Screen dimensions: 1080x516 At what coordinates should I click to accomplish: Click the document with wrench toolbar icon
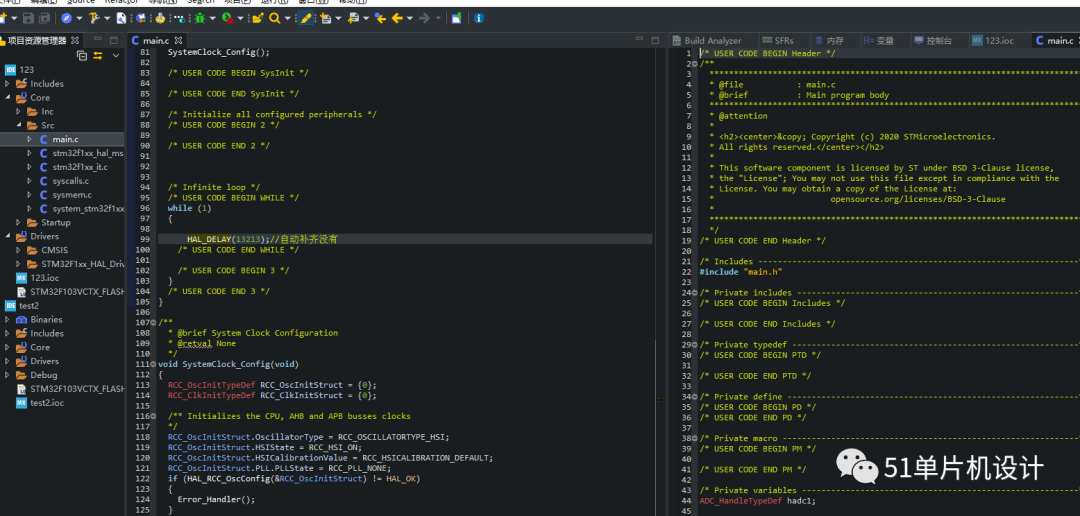pyautogui.click(x=121, y=19)
